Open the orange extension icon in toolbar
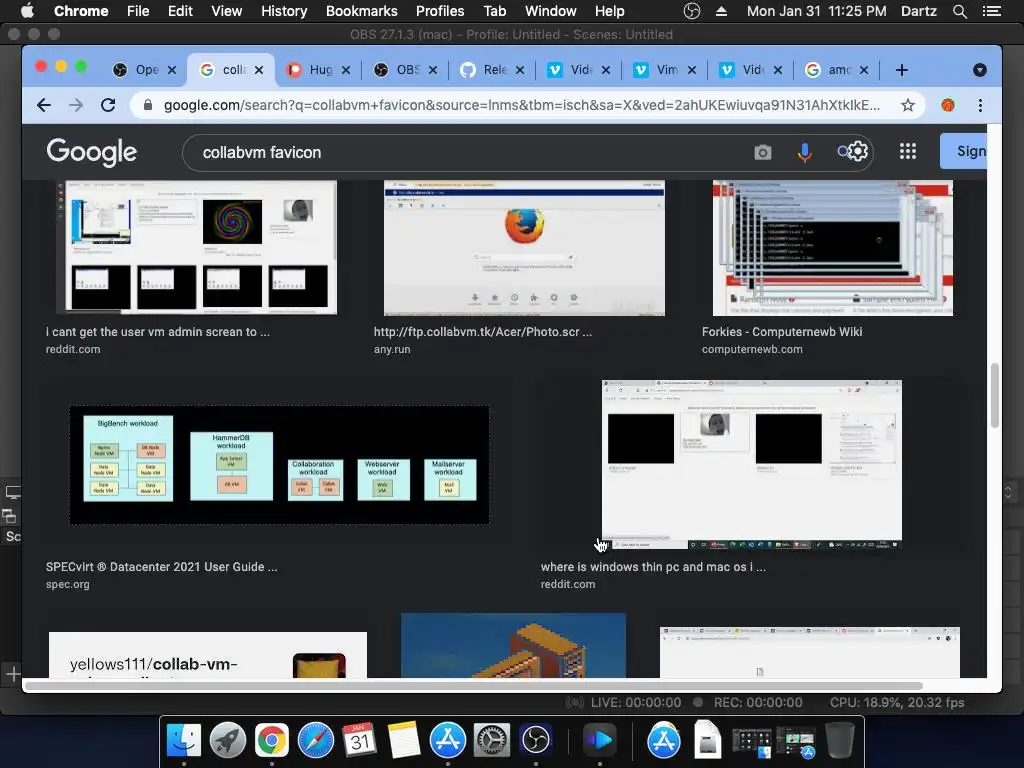This screenshot has height=768, width=1024. pyautogui.click(x=948, y=105)
